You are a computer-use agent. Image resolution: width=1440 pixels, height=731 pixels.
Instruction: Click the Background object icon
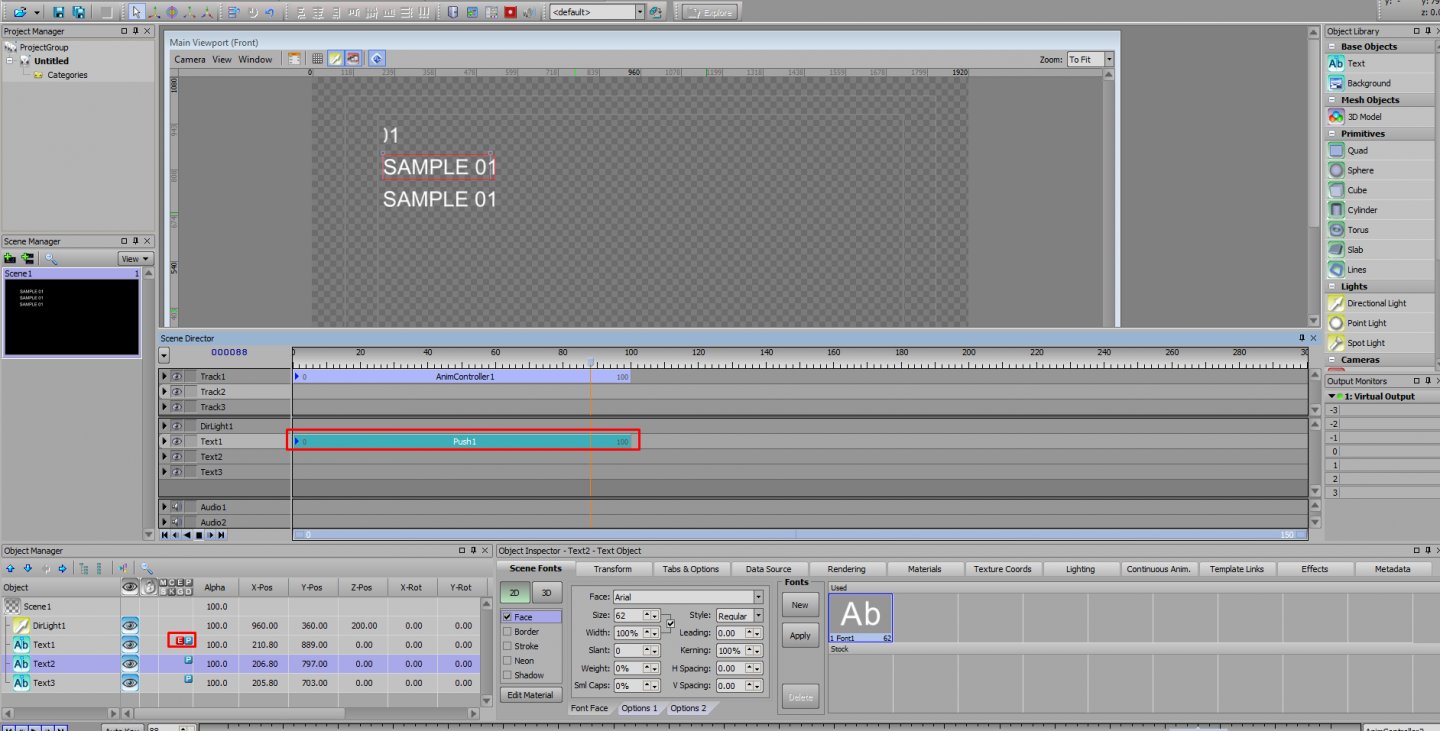[x=1336, y=83]
